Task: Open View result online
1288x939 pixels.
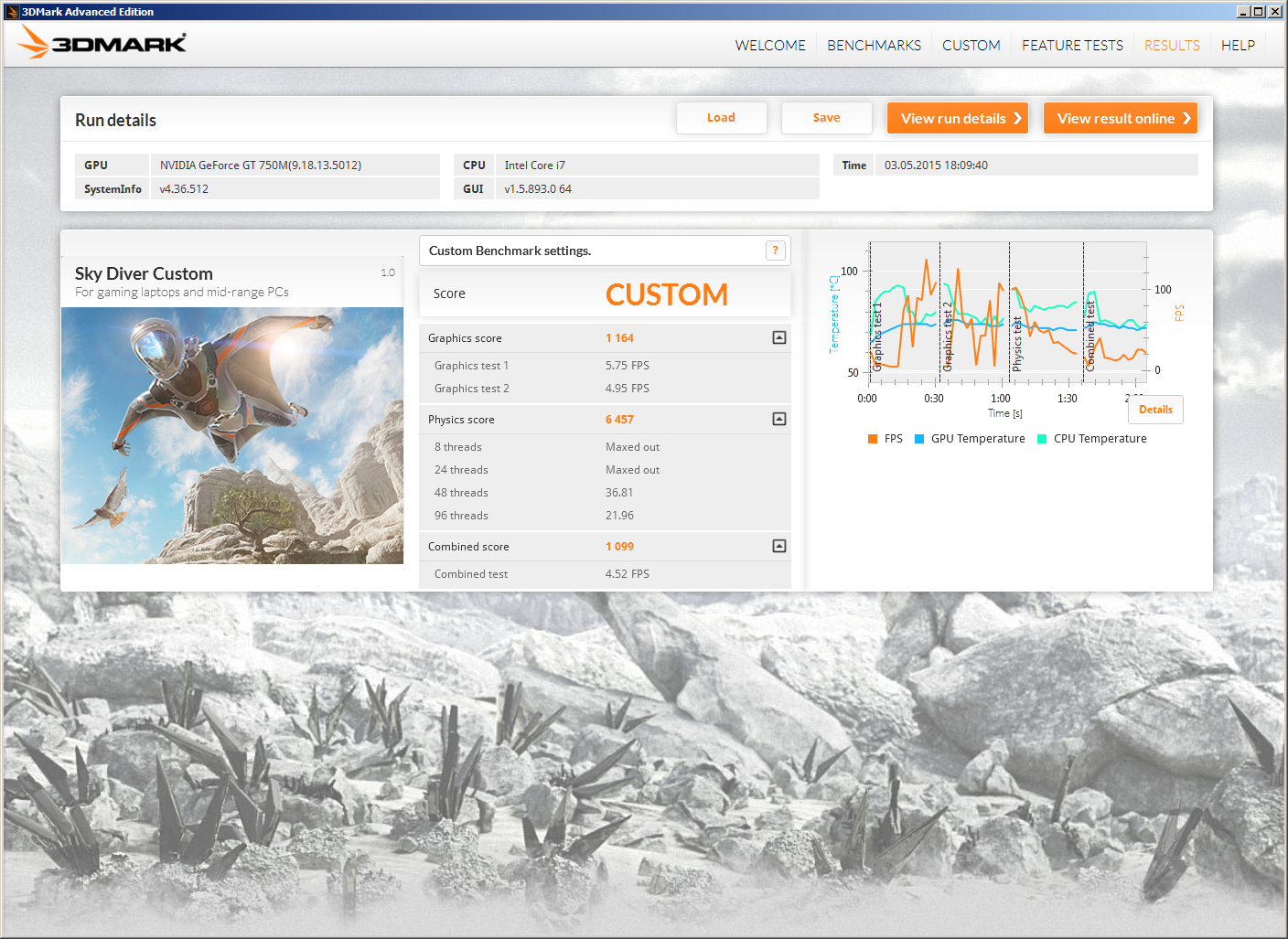Action: [1120, 118]
